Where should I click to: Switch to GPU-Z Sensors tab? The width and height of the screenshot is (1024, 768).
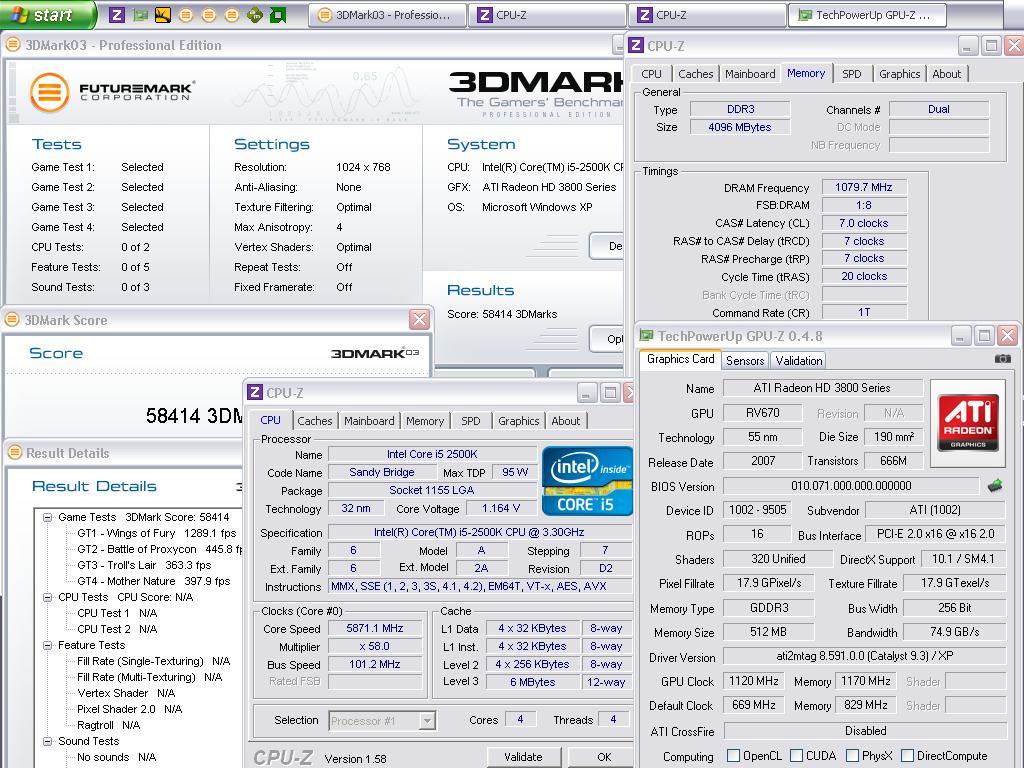[x=744, y=360]
